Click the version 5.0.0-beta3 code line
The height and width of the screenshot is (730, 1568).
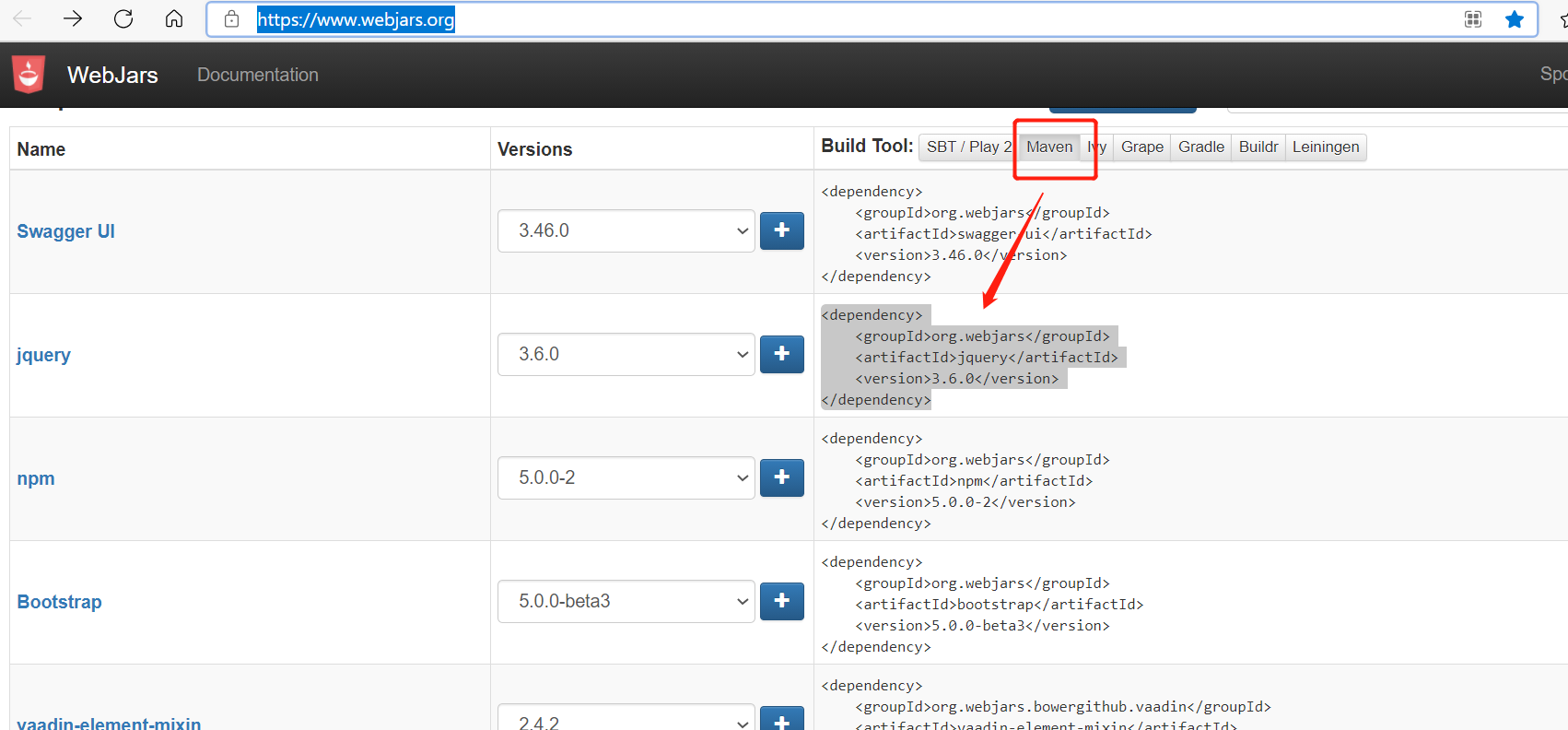[x=982, y=626]
